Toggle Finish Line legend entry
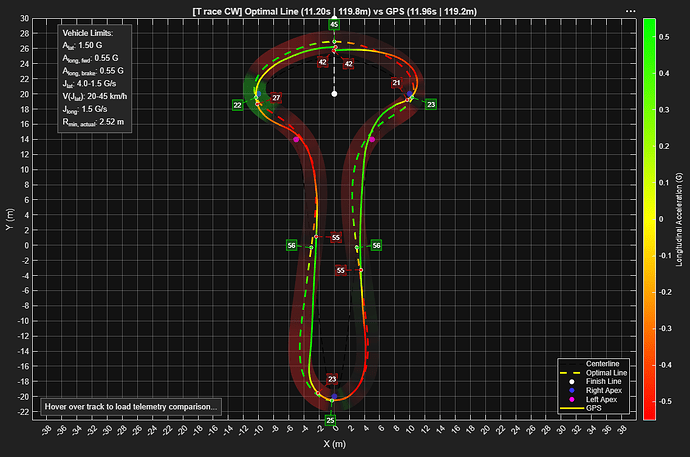This screenshot has width=690, height=457. [593, 381]
